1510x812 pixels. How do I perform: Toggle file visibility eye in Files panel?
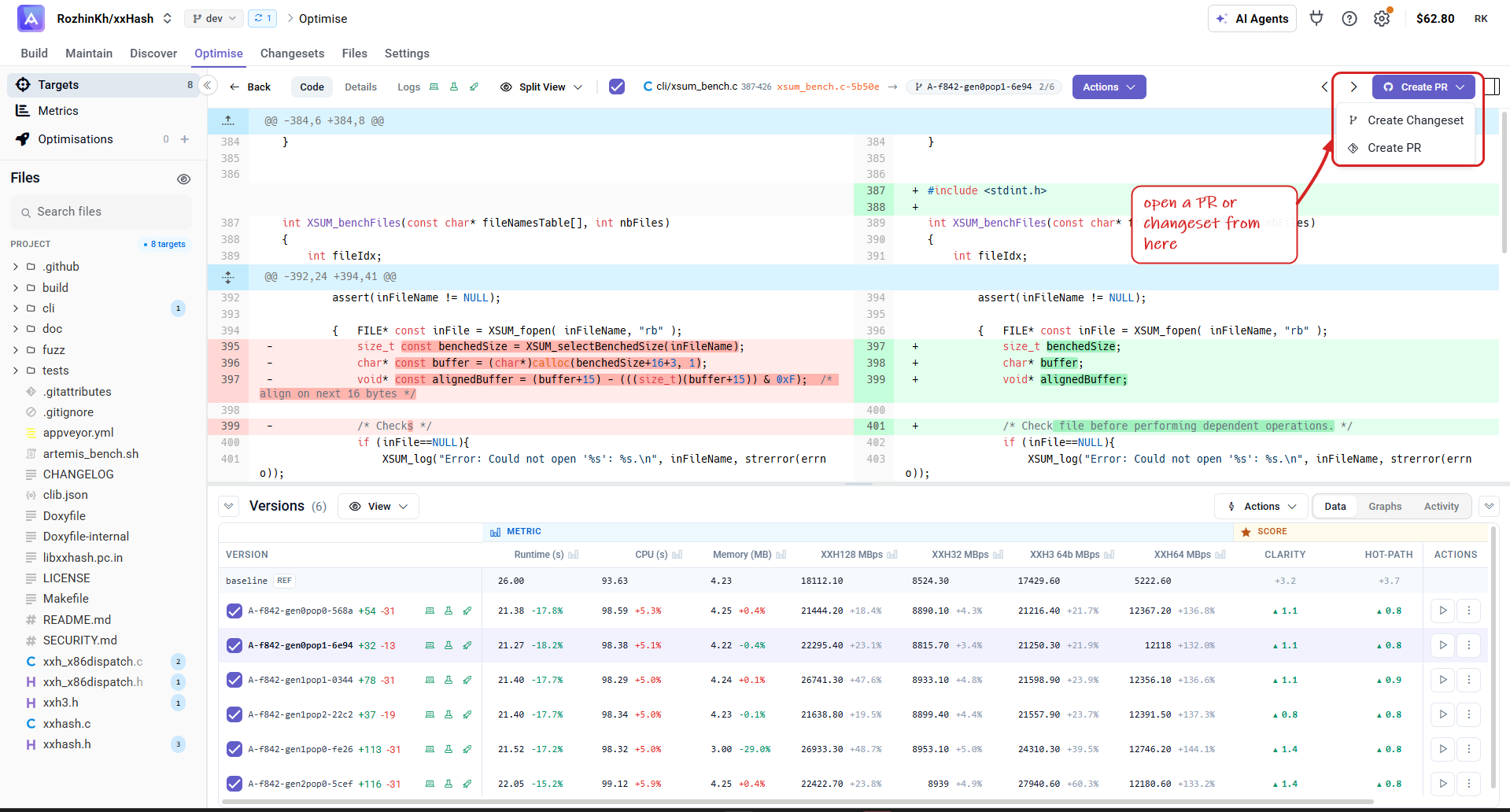tap(184, 179)
